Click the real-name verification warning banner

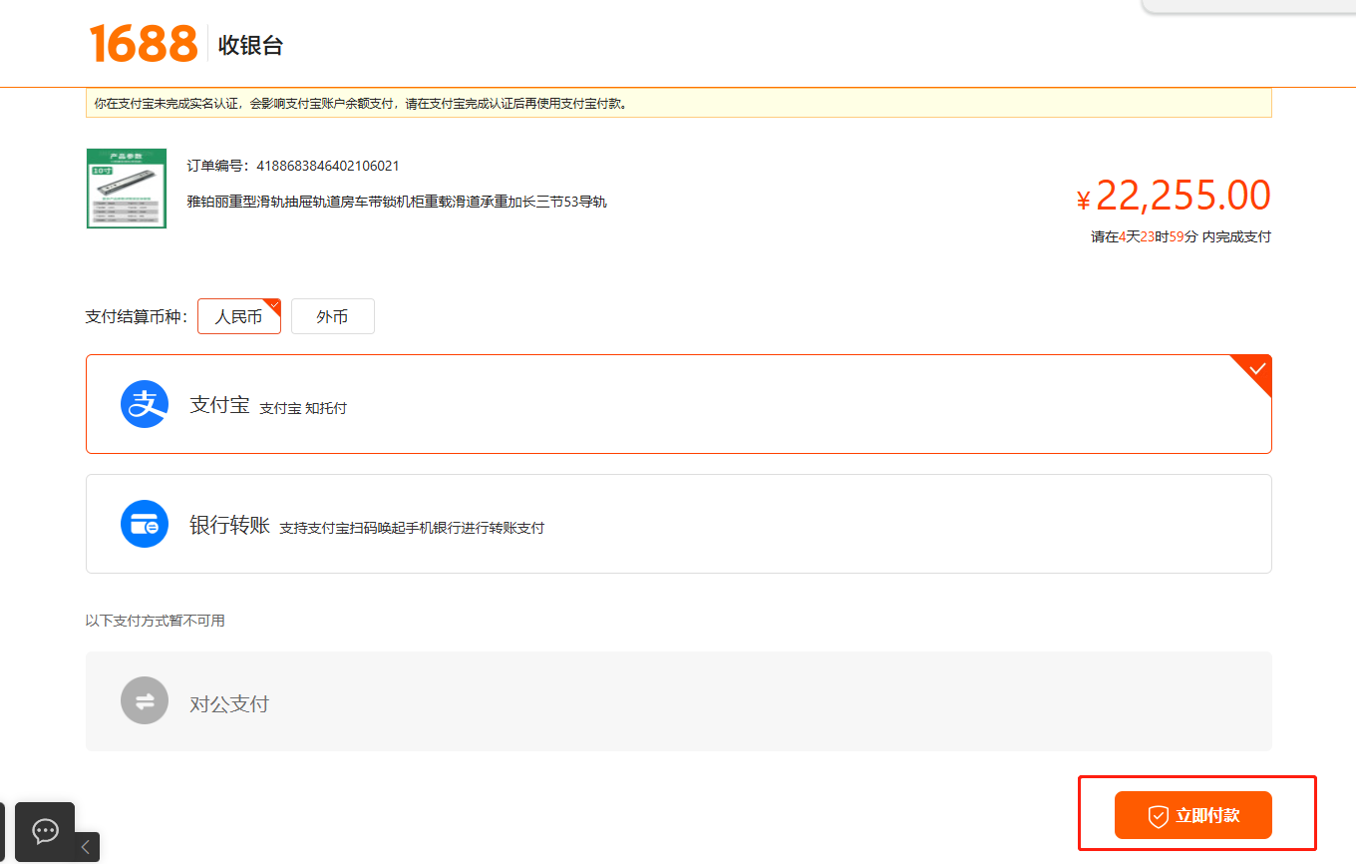[678, 102]
